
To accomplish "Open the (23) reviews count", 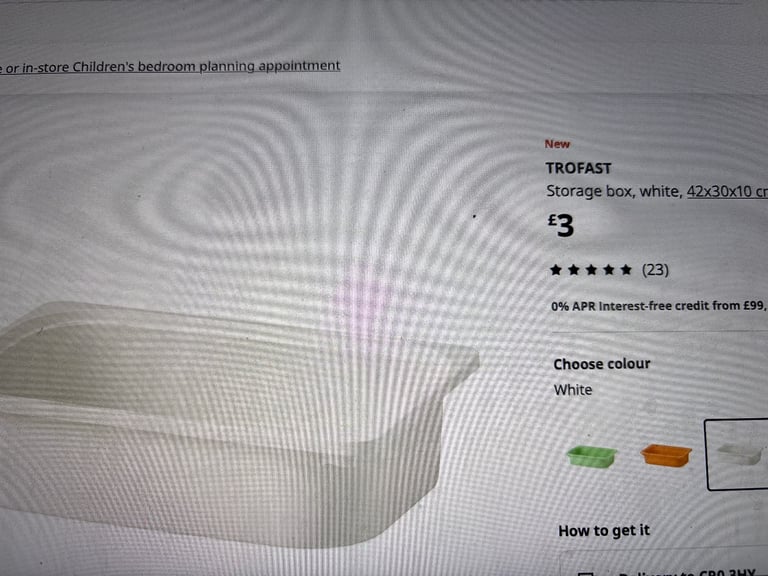I will pos(655,270).
